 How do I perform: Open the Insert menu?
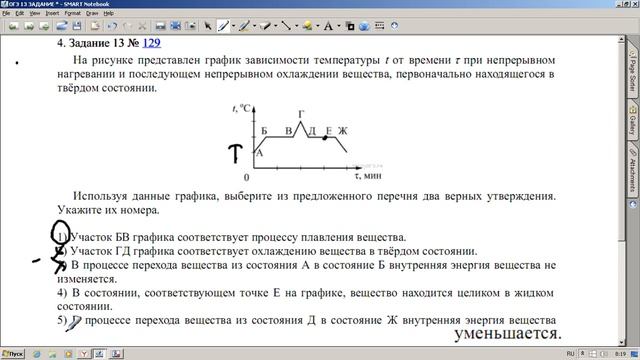[x=52, y=13]
